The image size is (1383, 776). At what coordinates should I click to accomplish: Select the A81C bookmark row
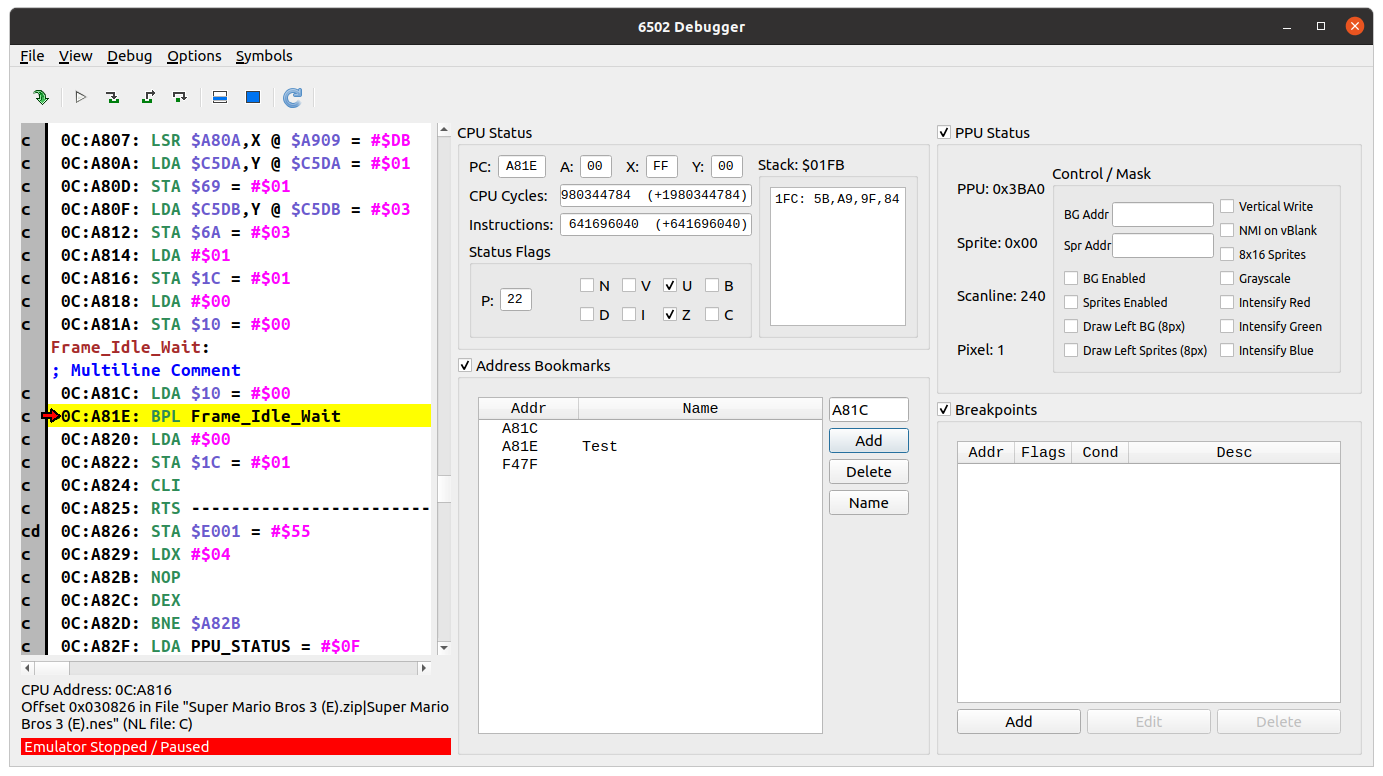click(x=650, y=428)
